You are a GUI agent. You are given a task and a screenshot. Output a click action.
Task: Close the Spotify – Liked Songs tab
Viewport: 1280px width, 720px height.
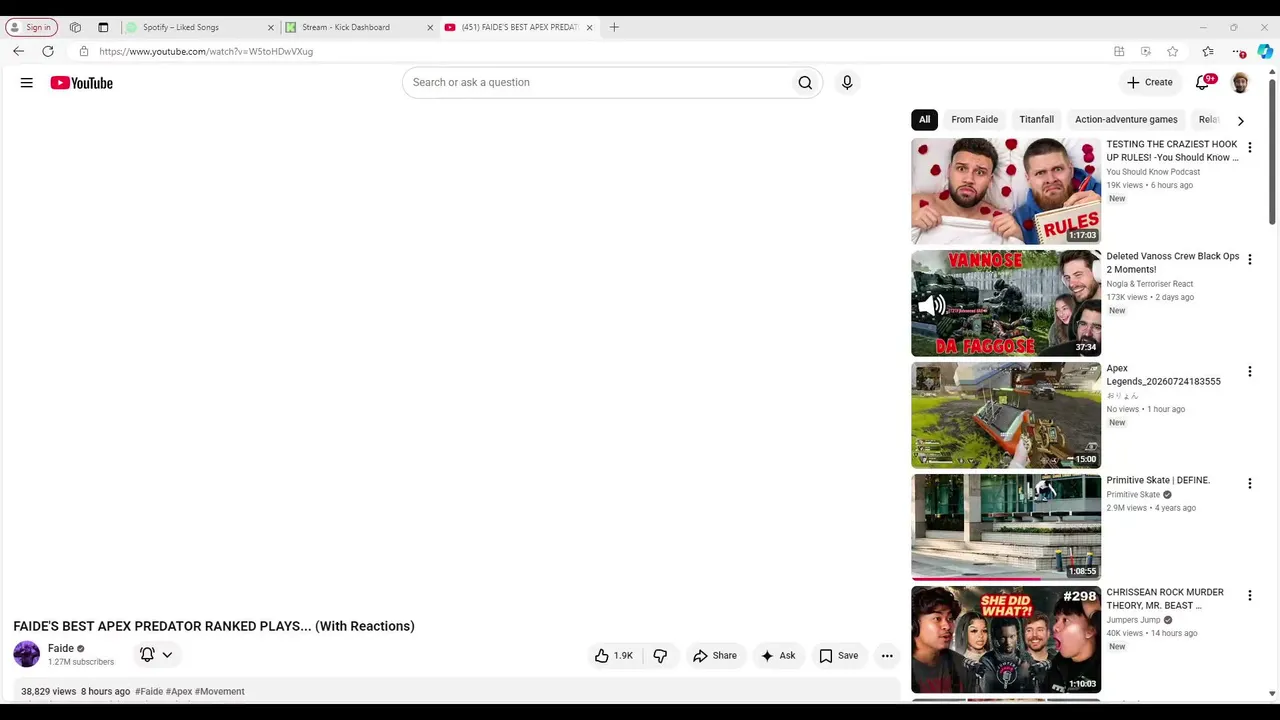(270, 28)
